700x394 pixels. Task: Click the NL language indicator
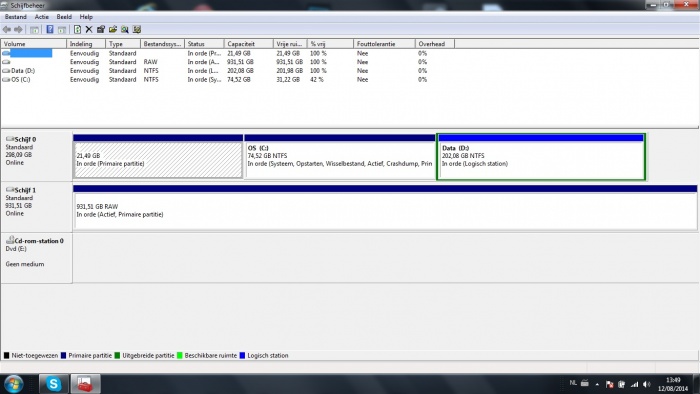[573, 383]
